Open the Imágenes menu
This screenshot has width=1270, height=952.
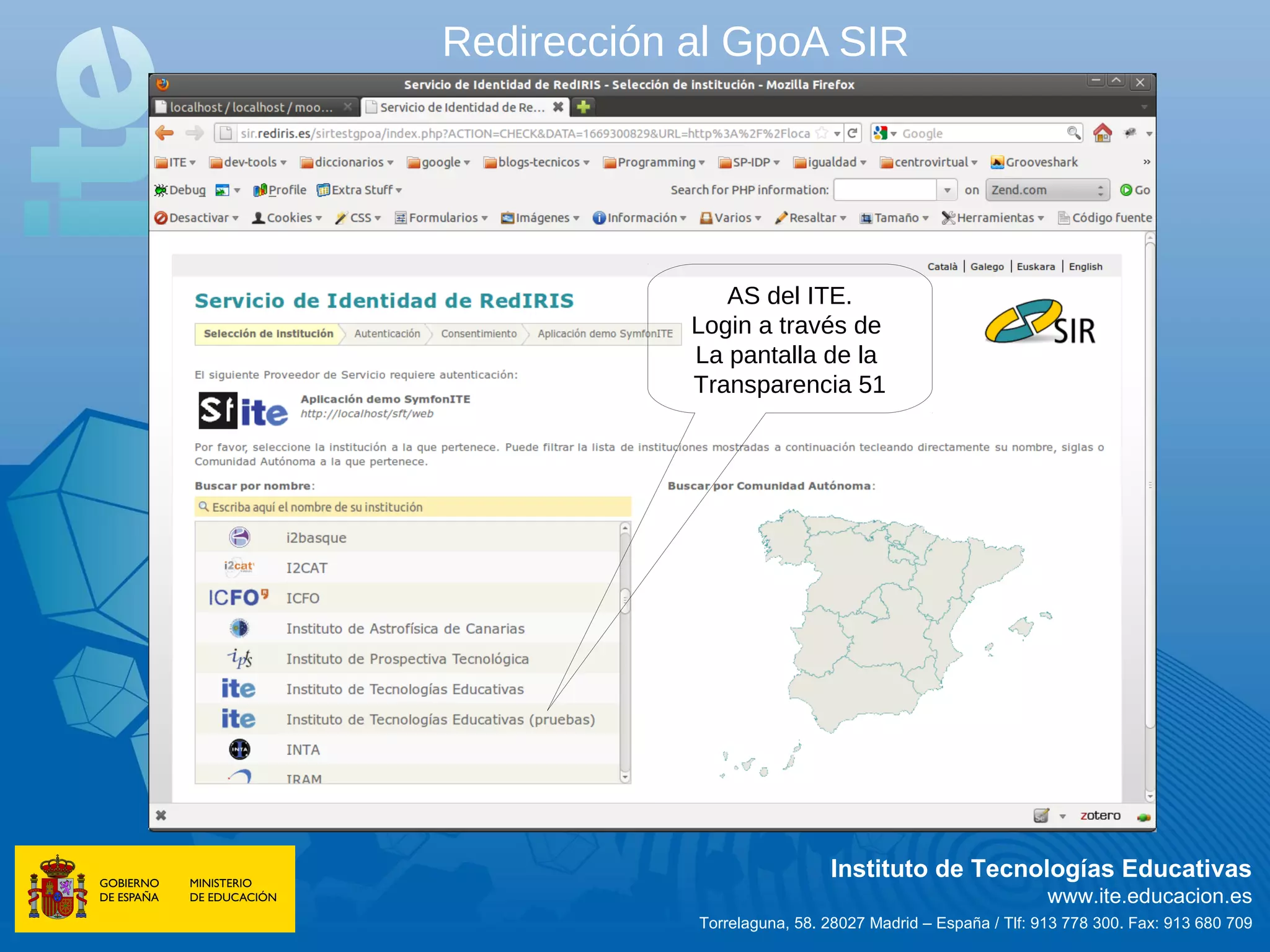point(541,218)
